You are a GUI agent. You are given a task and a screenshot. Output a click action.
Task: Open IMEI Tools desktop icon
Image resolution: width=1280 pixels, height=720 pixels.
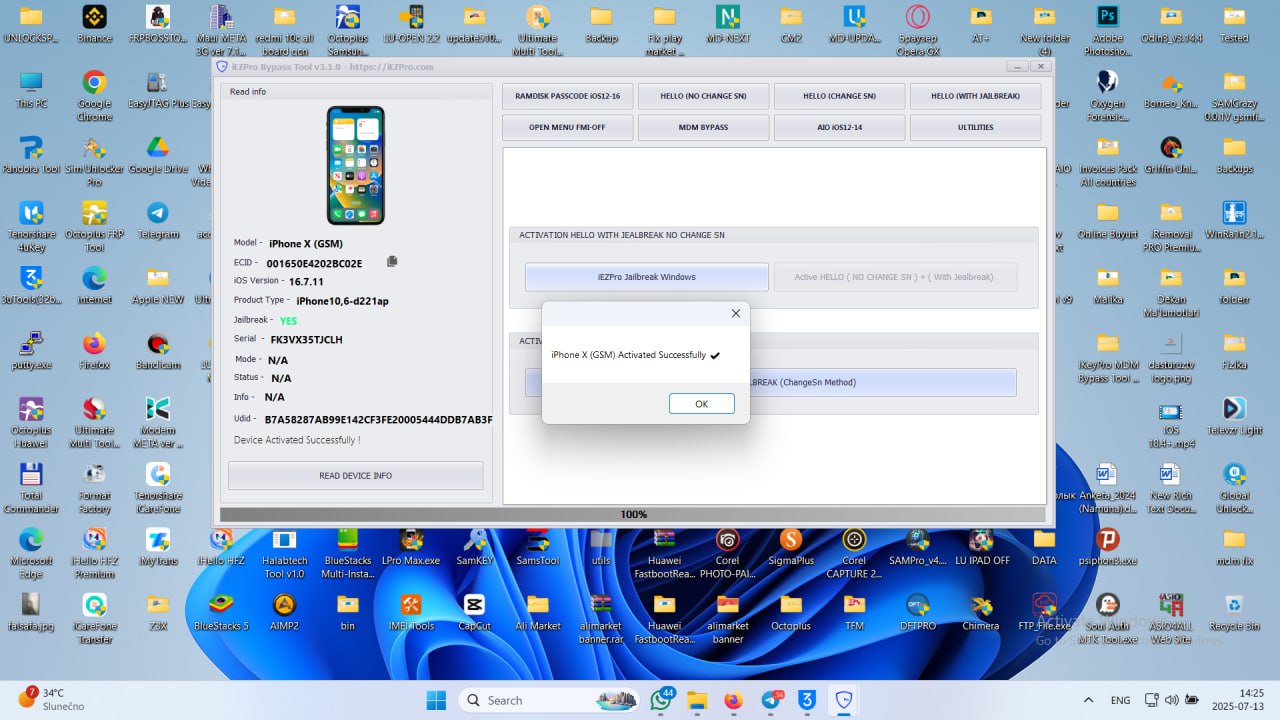[x=411, y=611]
